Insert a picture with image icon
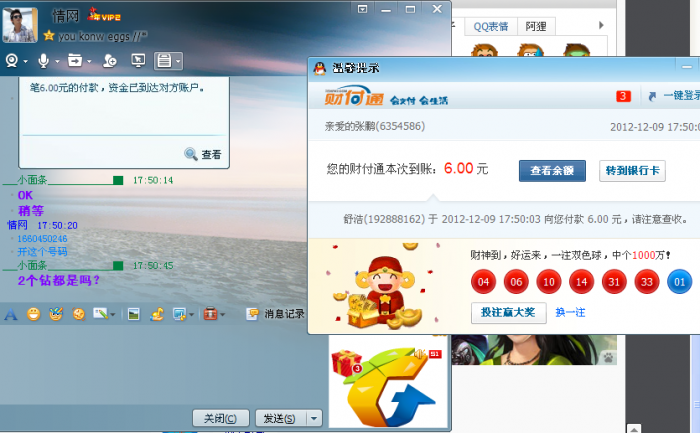700x433 pixels. [133, 314]
